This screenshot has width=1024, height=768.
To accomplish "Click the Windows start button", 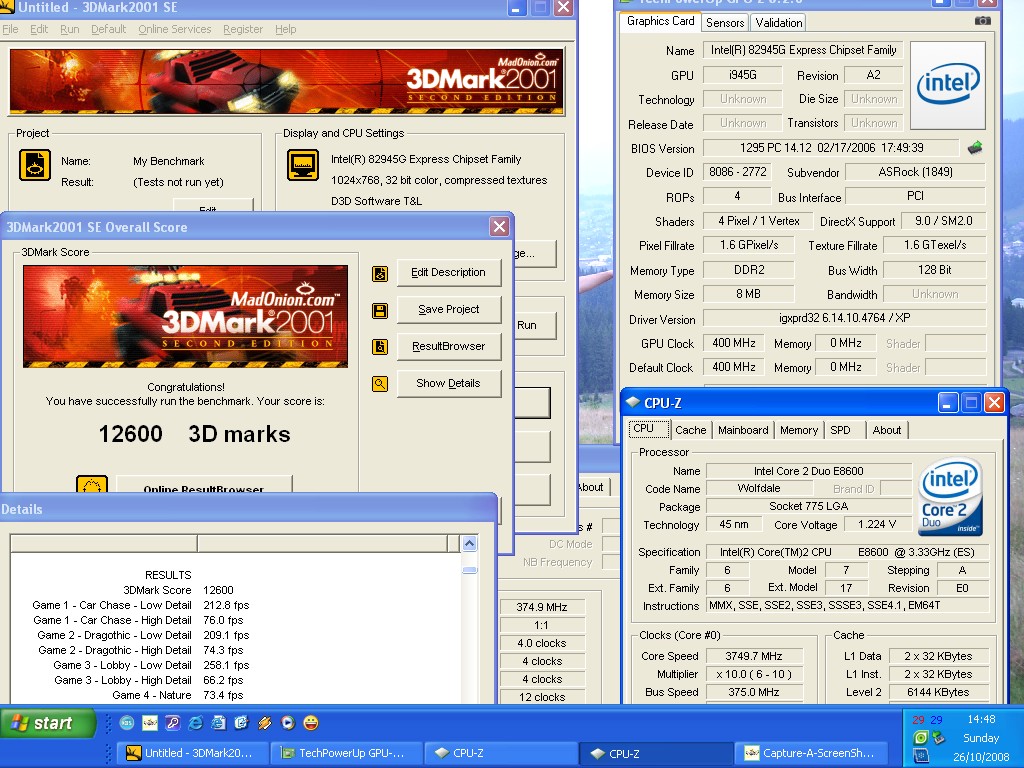I will [x=47, y=723].
